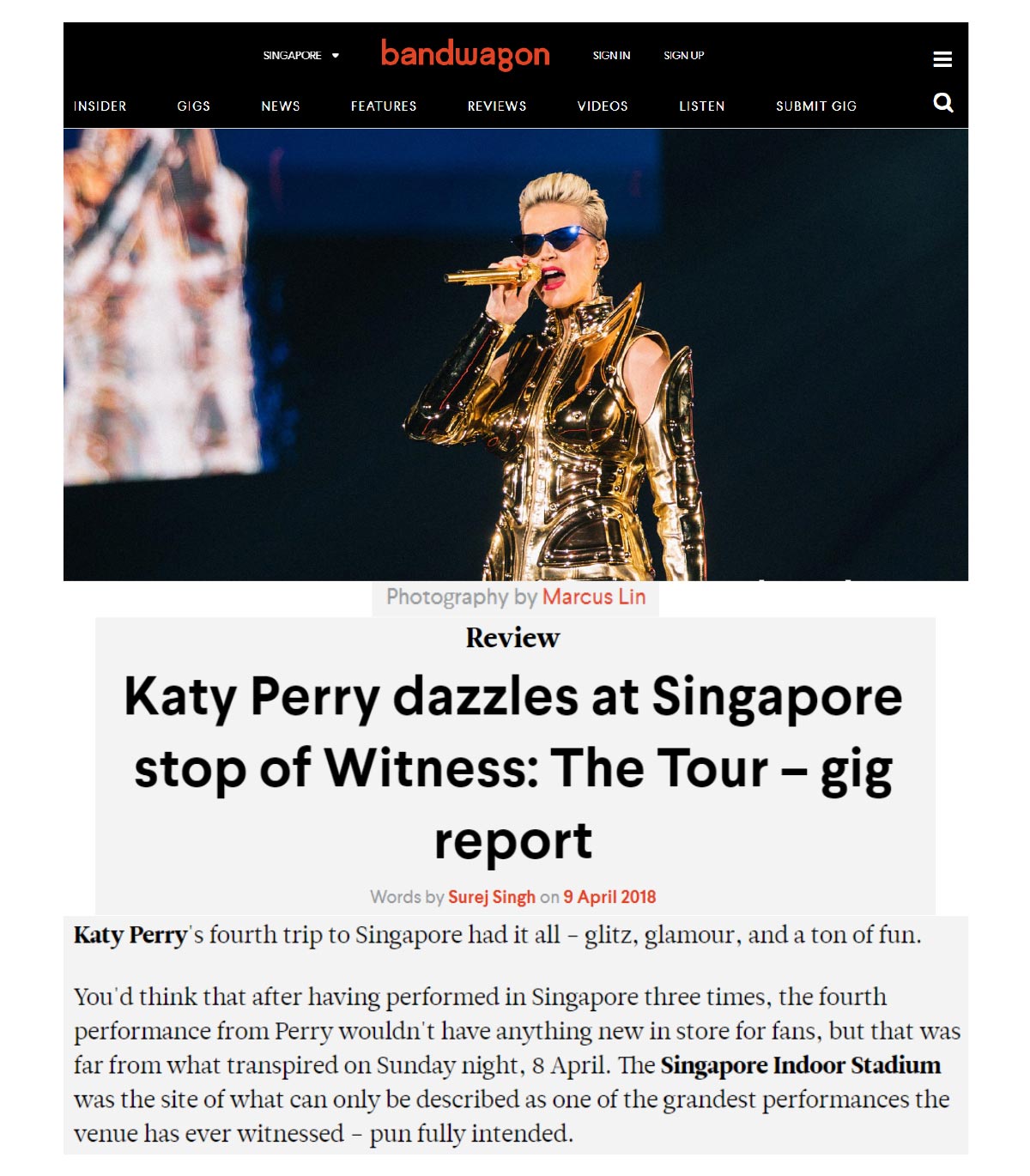The height and width of the screenshot is (1176, 1030).
Task: Open the News menu item
Action: click(x=281, y=106)
